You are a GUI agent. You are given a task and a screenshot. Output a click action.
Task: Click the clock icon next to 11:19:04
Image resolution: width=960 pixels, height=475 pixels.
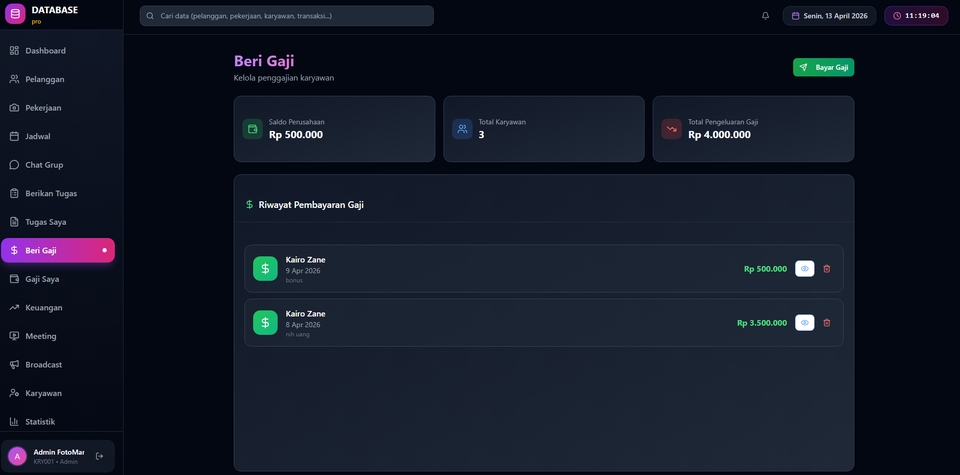pos(897,16)
